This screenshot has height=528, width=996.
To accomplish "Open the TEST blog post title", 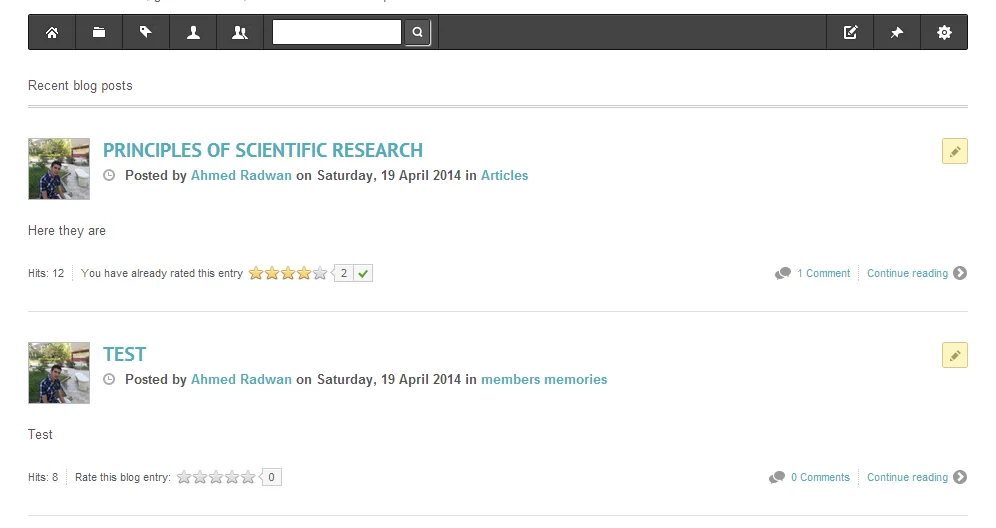I will tap(125, 355).
